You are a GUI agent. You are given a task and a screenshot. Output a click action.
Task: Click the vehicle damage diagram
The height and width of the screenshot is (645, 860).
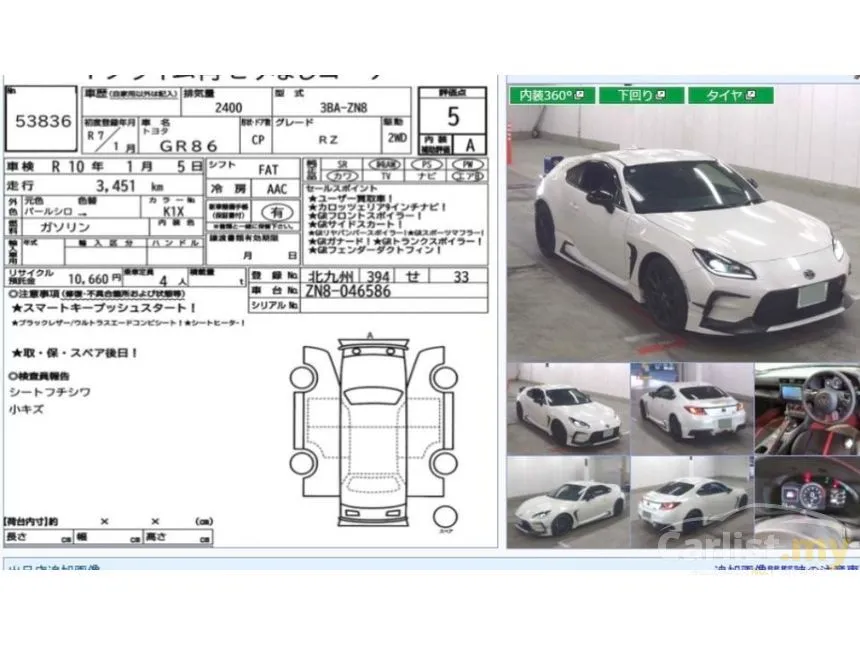[373, 431]
